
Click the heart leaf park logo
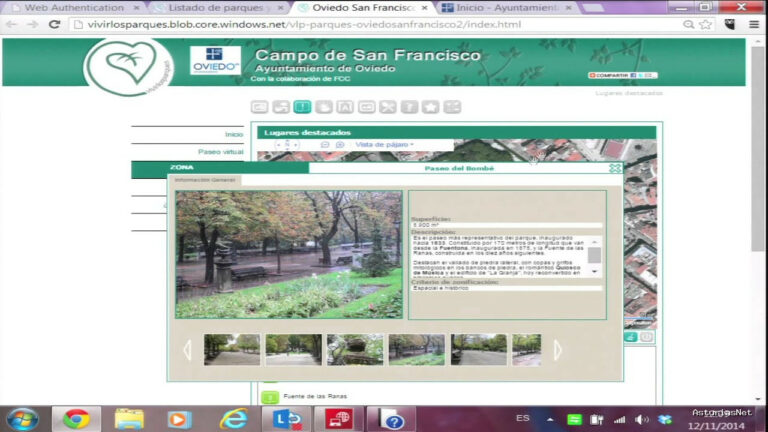click(x=128, y=66)
